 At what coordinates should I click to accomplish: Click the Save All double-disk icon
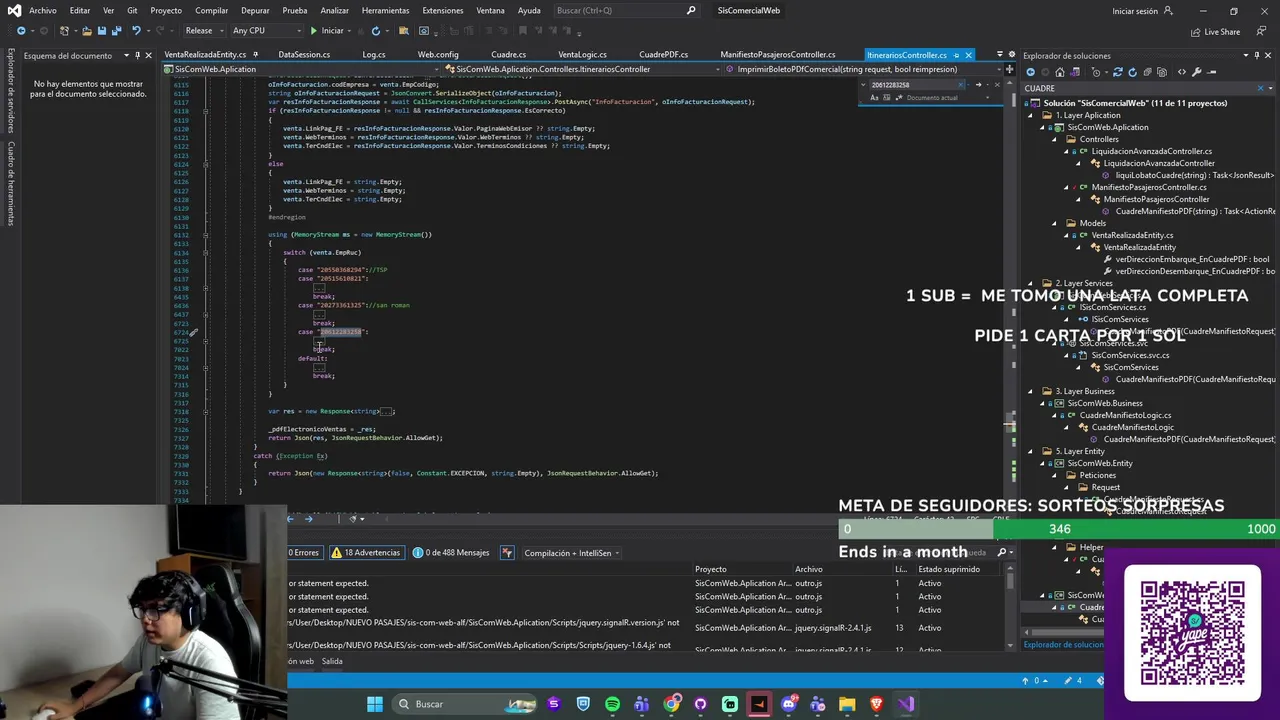(x=117, y=31)
